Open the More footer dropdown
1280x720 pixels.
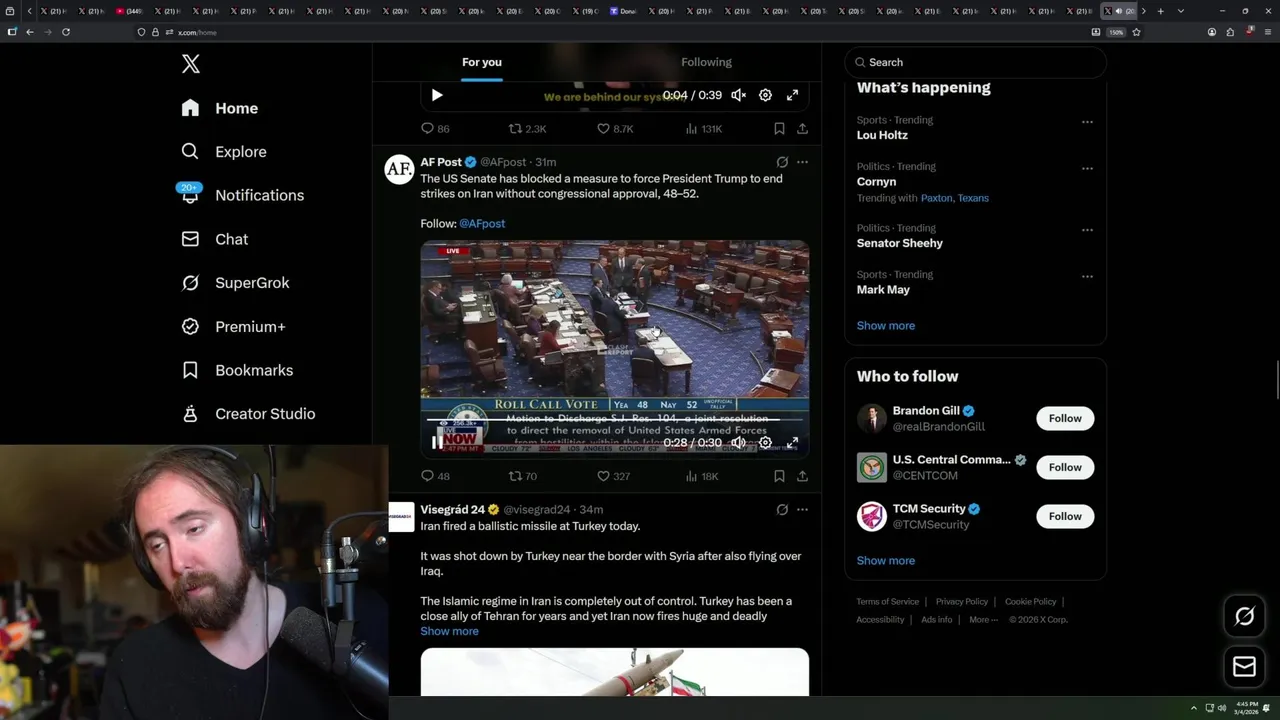click(983, 620)
